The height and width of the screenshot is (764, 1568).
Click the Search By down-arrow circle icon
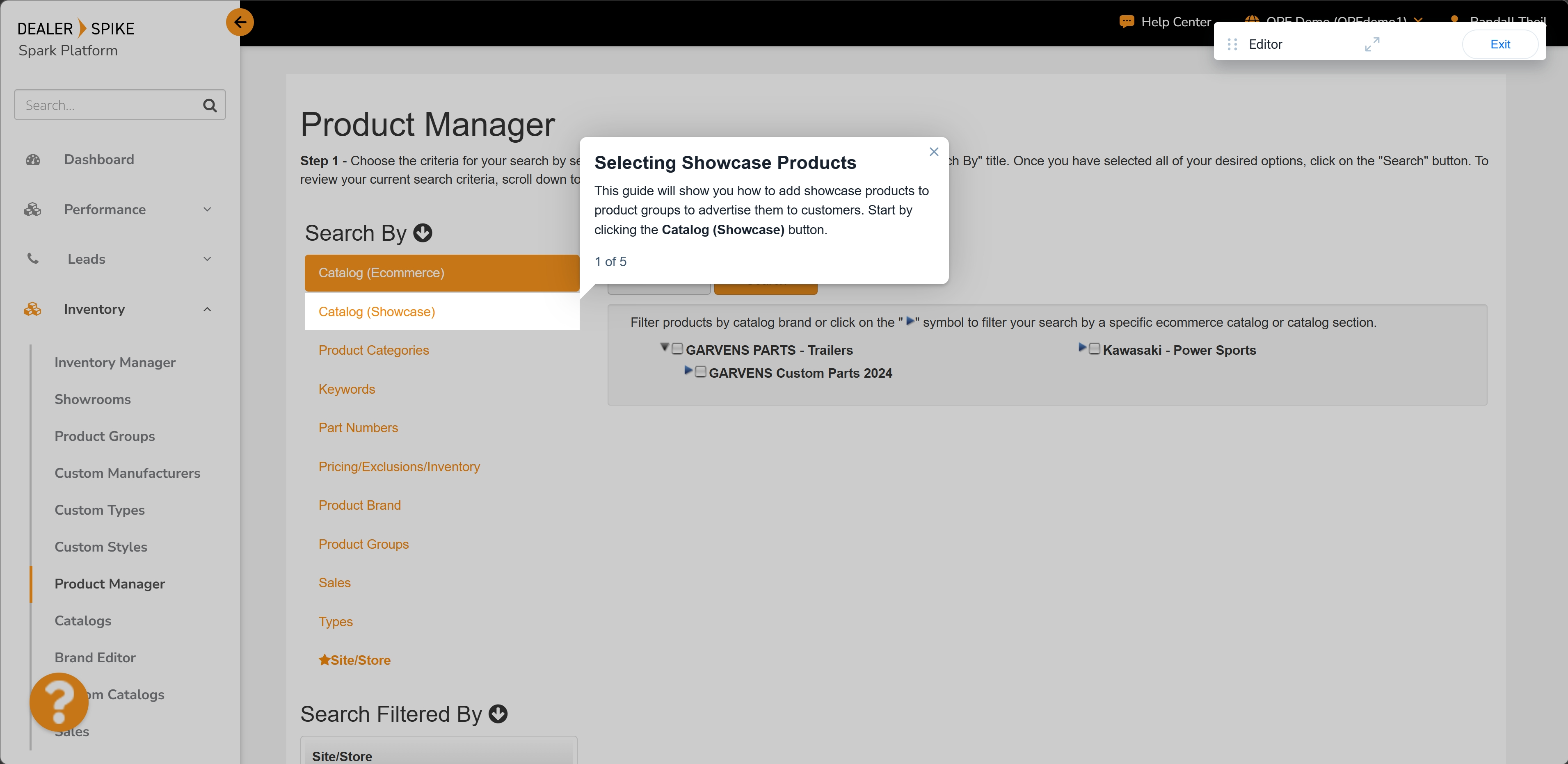click(x=423, y=233)
